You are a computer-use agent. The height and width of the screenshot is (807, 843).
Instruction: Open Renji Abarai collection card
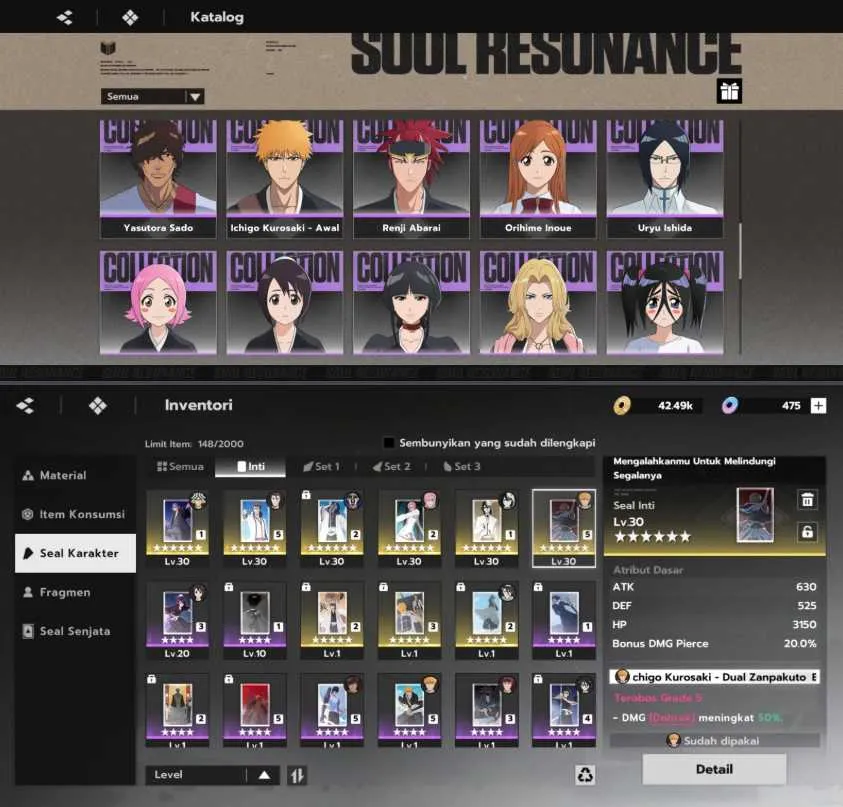coord(411,179)
